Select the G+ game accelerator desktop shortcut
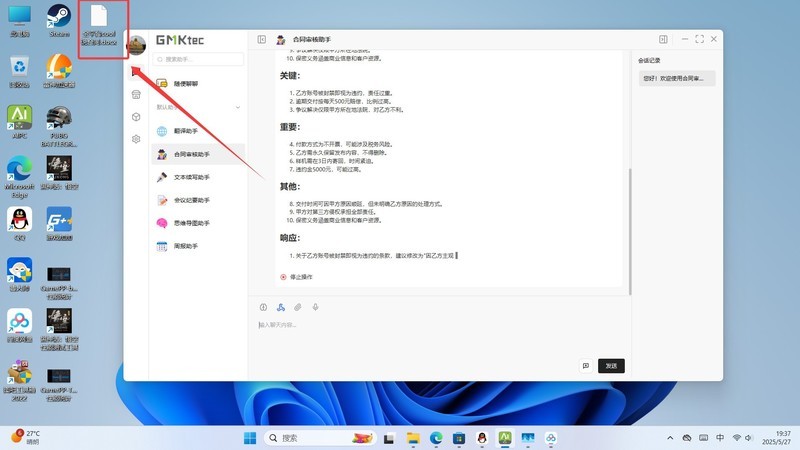This screenshot has width=800, height=450. point(59,223)
